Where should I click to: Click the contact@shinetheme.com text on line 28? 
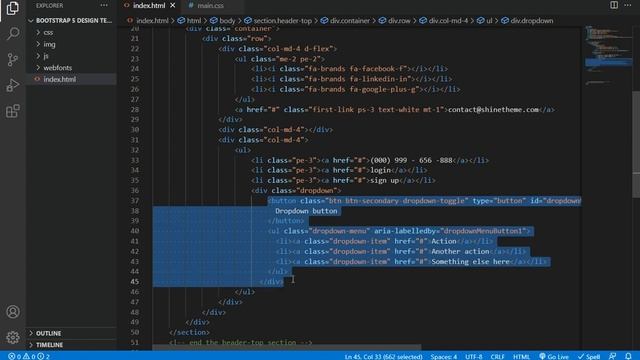click(x=493, y=109)
